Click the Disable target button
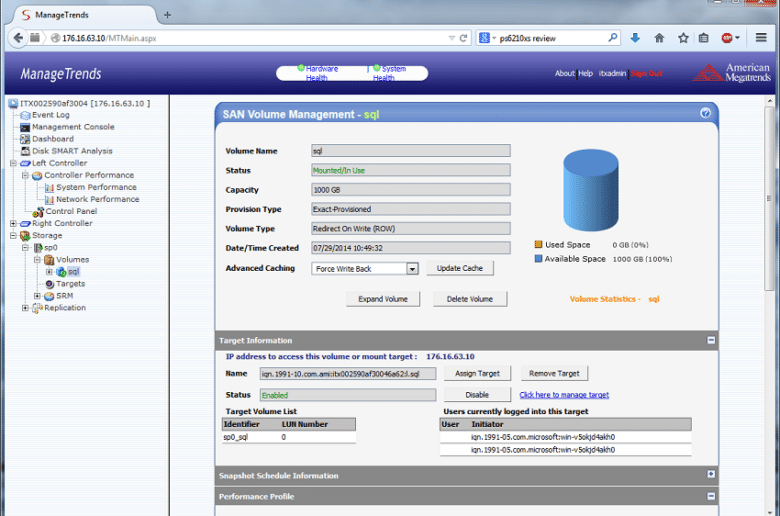780x516 pixels. tap(477, 395)
